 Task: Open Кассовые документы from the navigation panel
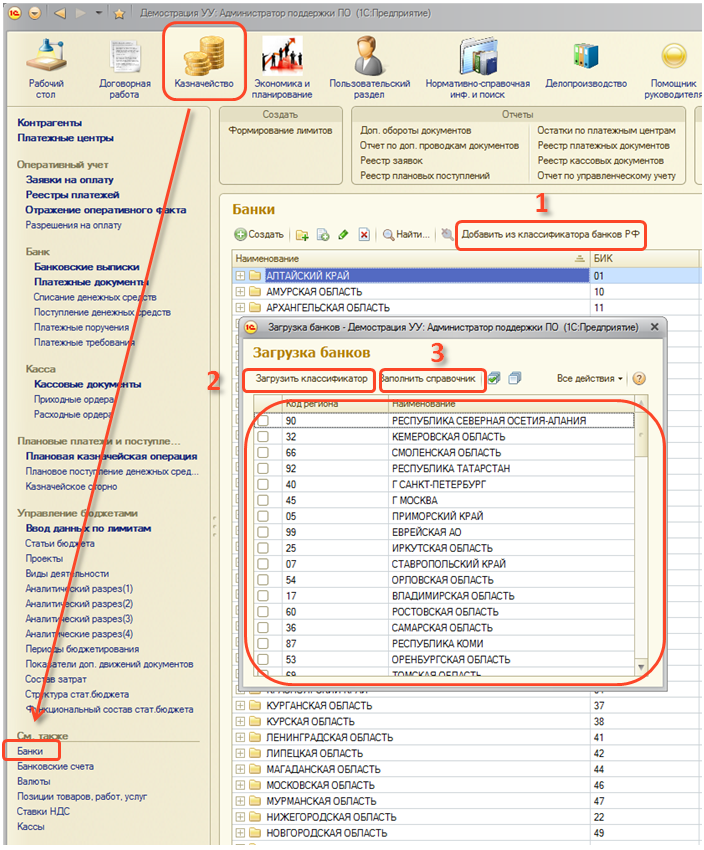[x=83, y=384]
